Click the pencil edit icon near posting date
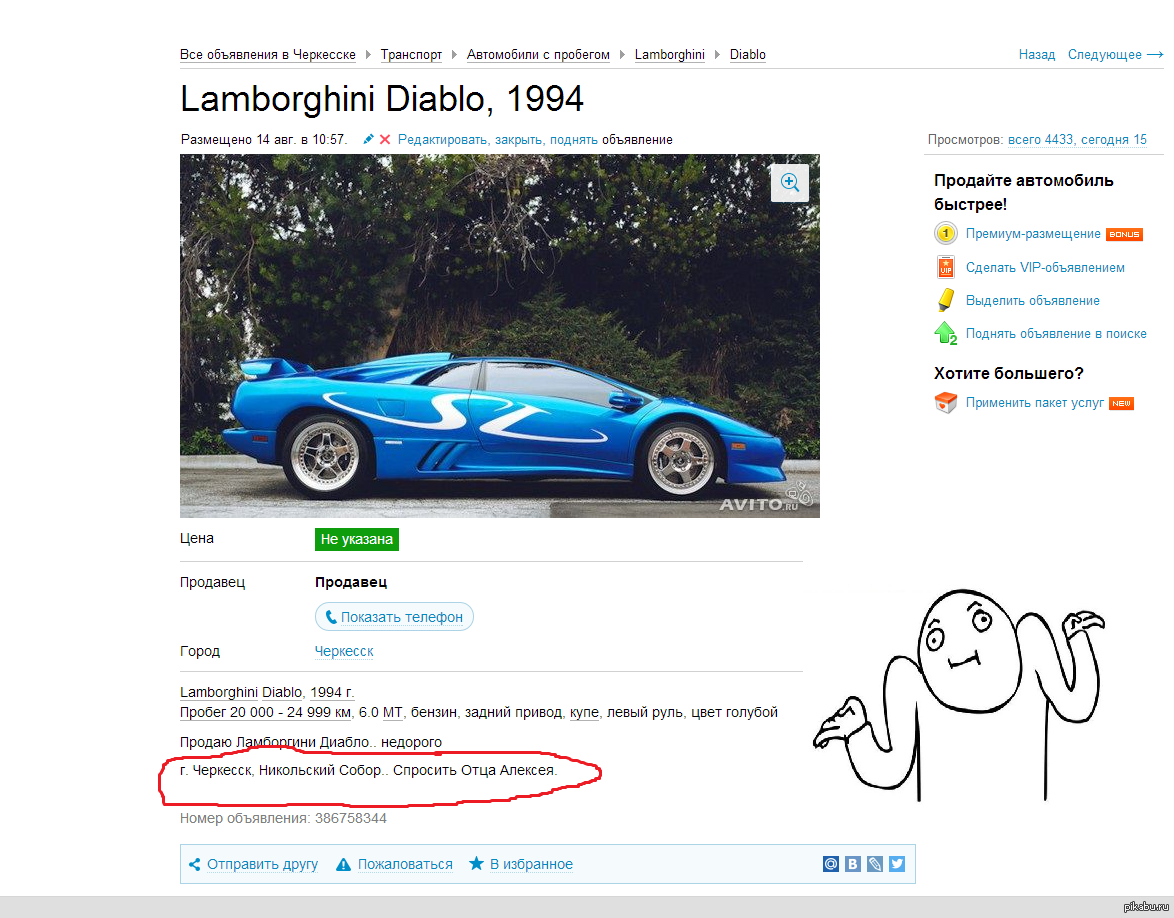Viewport: 1174px width, 918px height. (368, 139)
